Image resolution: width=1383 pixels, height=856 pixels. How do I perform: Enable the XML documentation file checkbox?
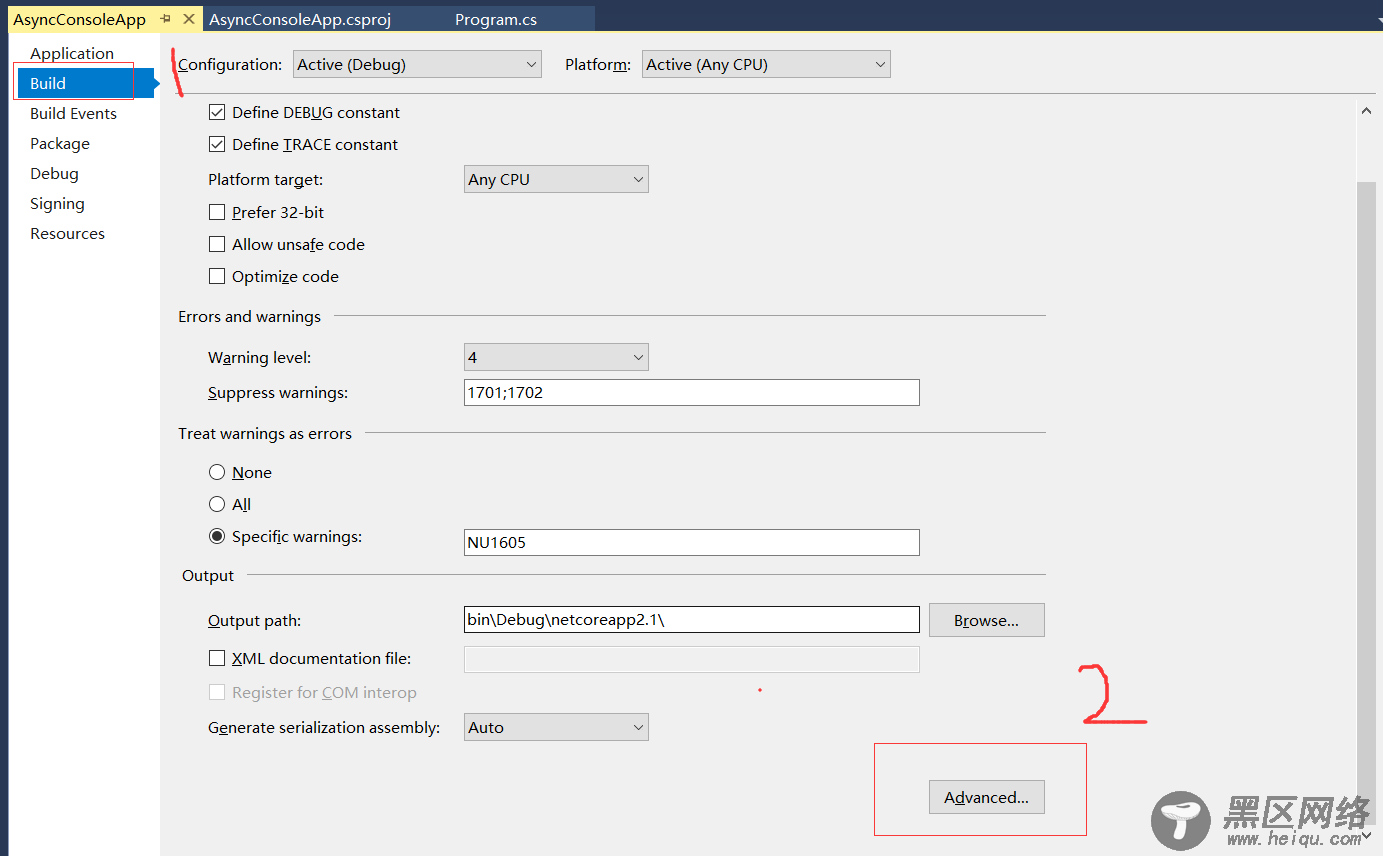click(217, 659)
